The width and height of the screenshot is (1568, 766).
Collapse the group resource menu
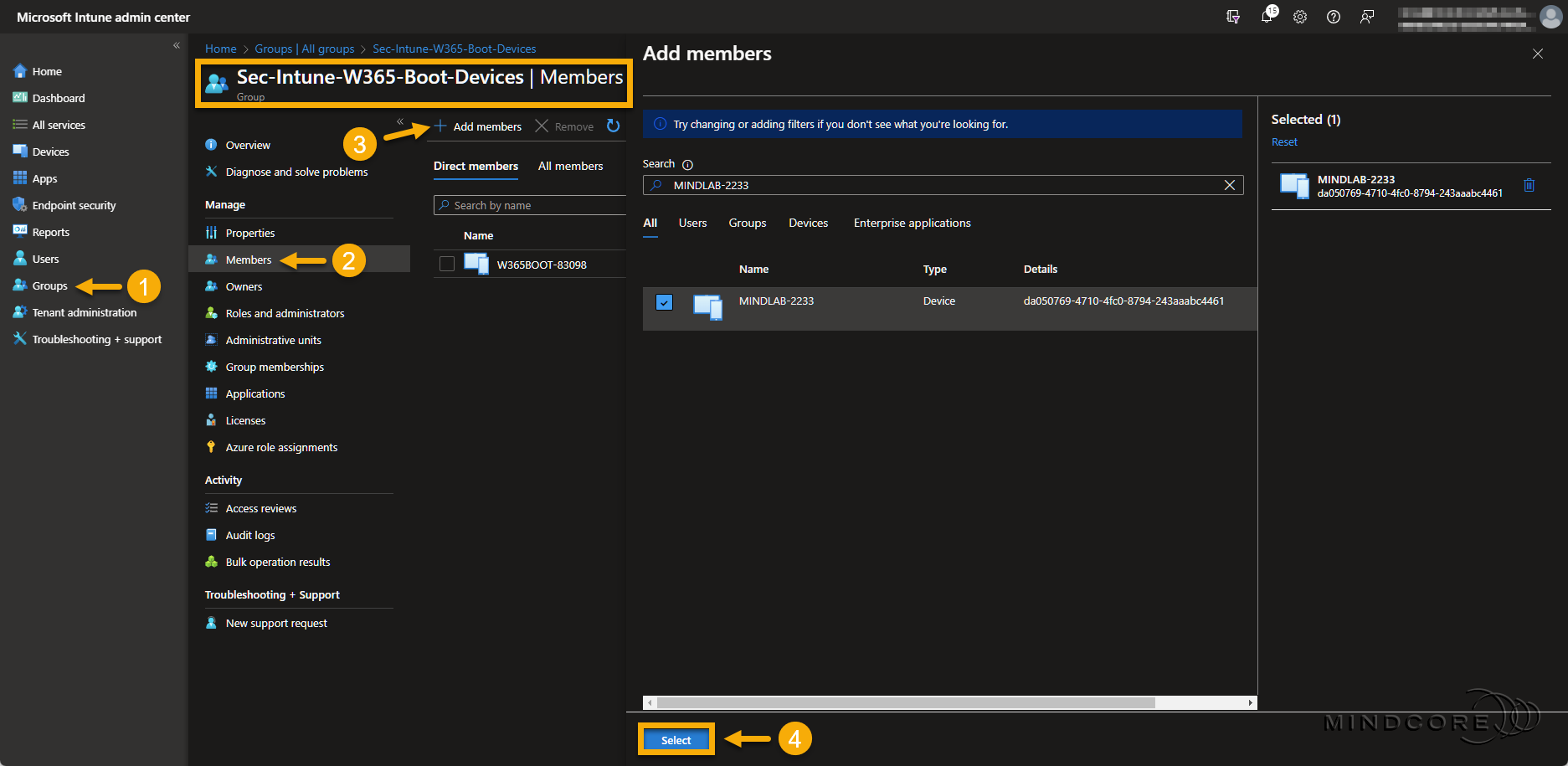[400, 121]
